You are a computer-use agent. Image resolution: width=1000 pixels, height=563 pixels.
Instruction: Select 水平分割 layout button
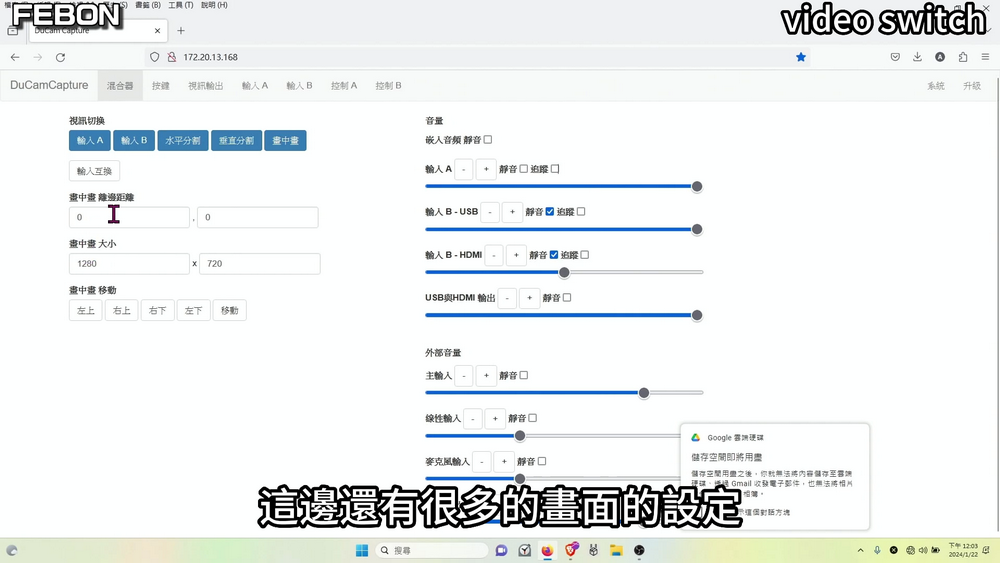click(x=183, y=140)
